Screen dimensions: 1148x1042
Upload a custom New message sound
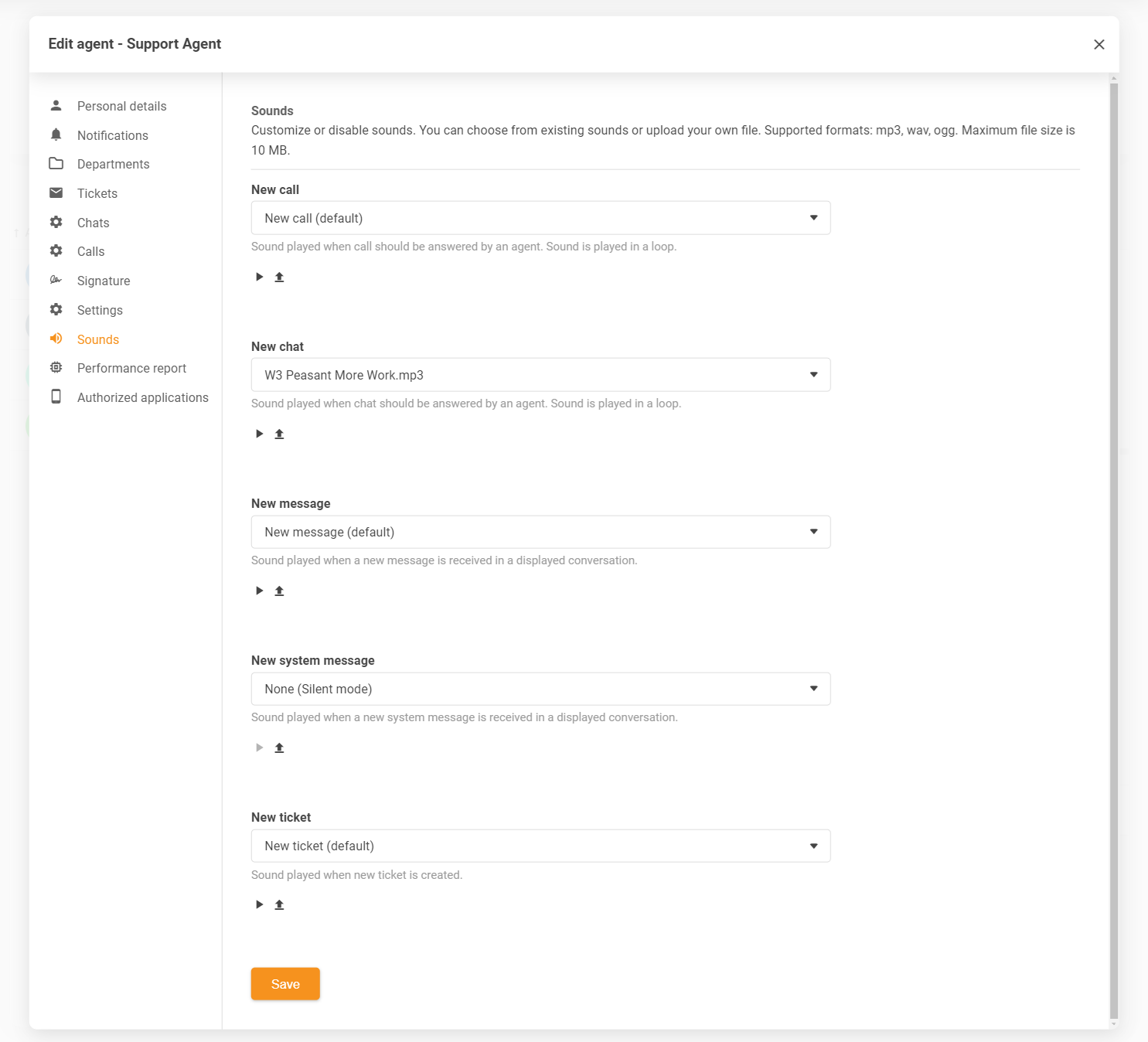pos(280,591)
